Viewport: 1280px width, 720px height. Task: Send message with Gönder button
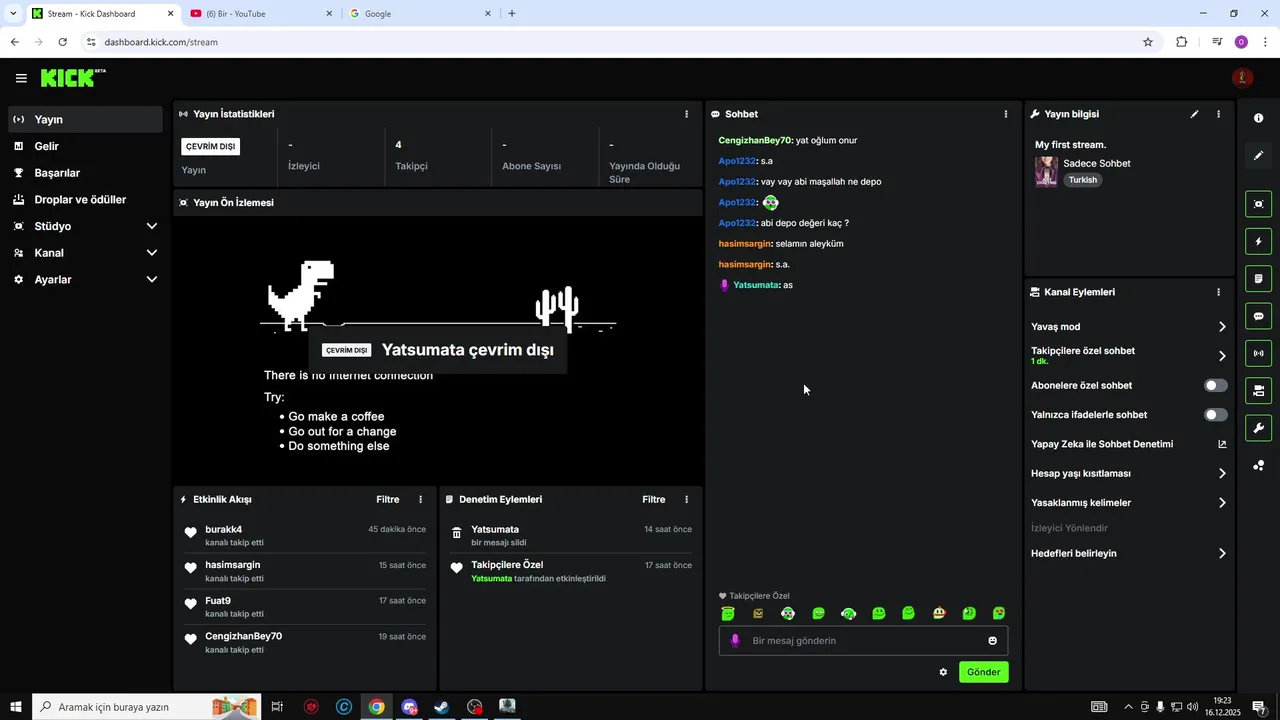tap(984, 672)
